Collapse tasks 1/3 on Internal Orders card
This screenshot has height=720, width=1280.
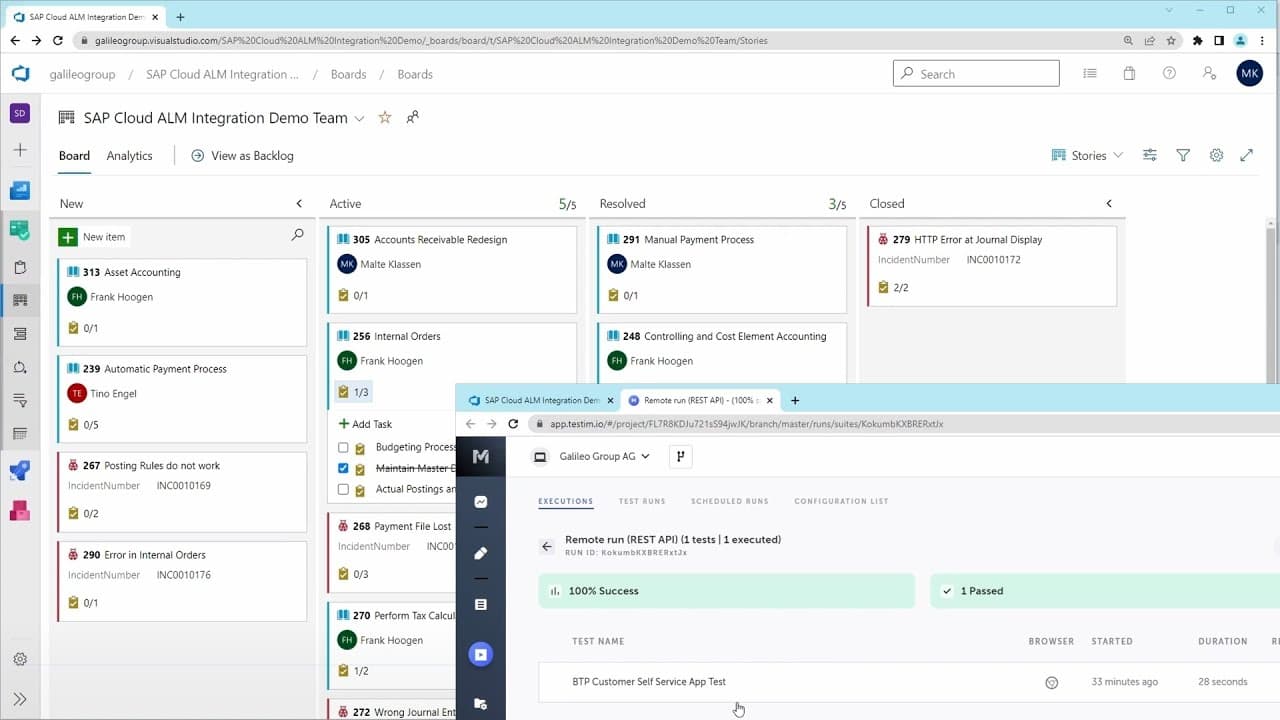click(x=354, y=392)
